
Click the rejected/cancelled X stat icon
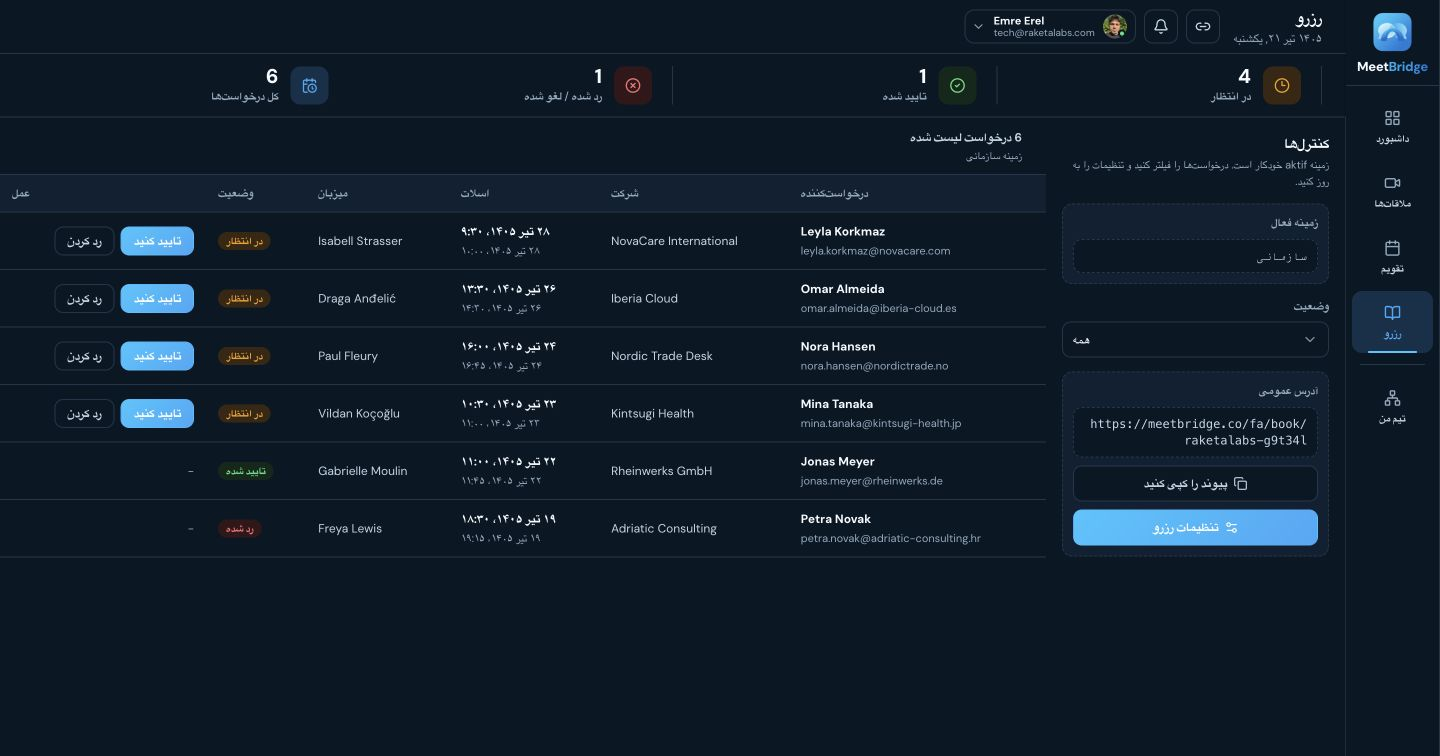633,86
